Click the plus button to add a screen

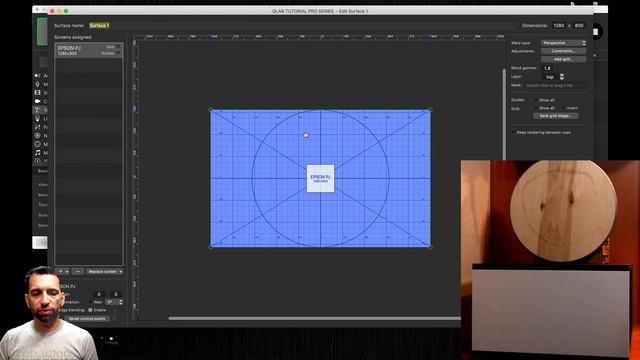click(60, 271)
